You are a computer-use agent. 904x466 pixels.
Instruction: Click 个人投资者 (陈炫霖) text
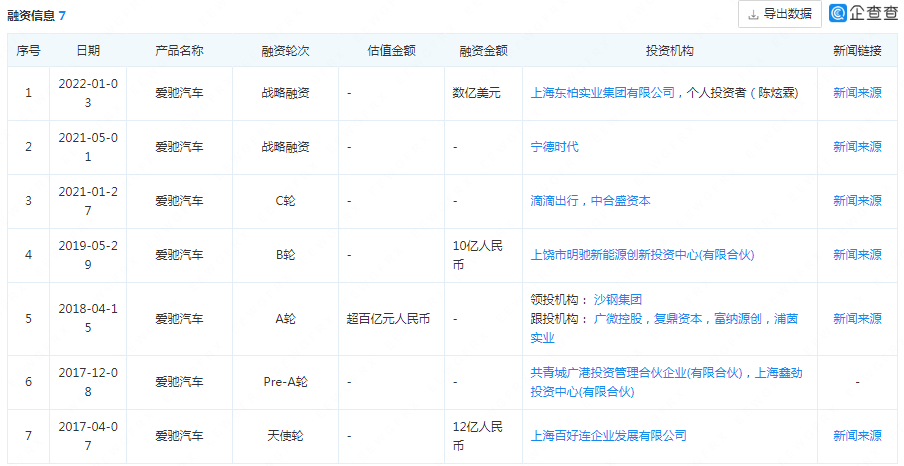[743, 93]
